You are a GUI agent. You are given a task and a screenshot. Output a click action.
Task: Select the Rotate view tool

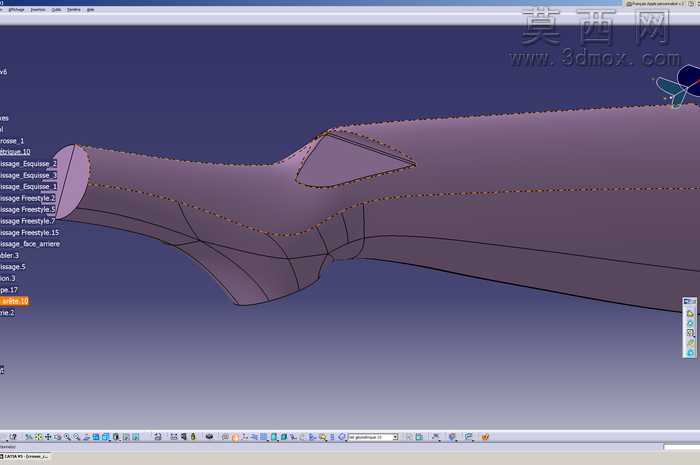(58, 437)
